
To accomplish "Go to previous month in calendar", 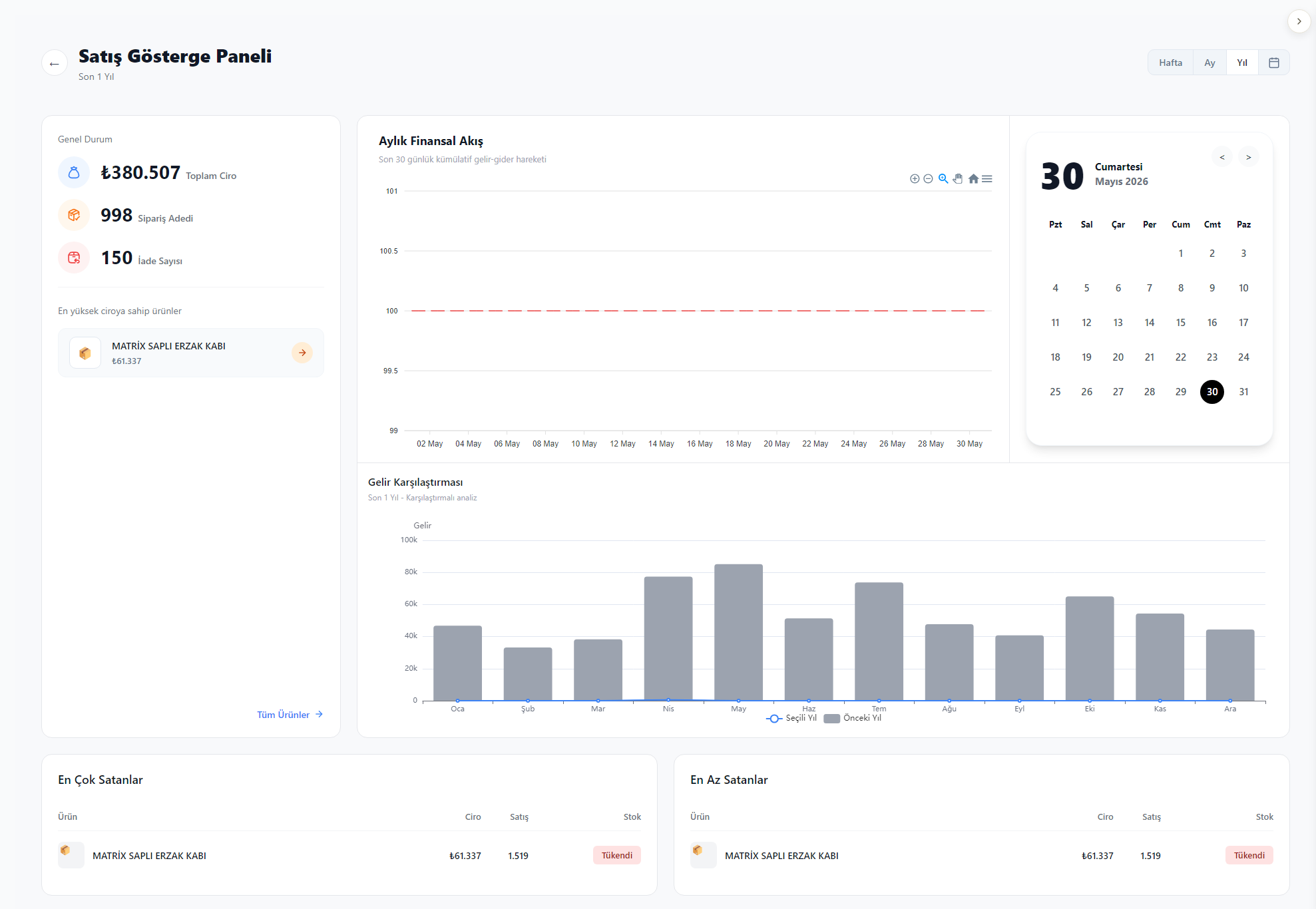I will 1222,158.
